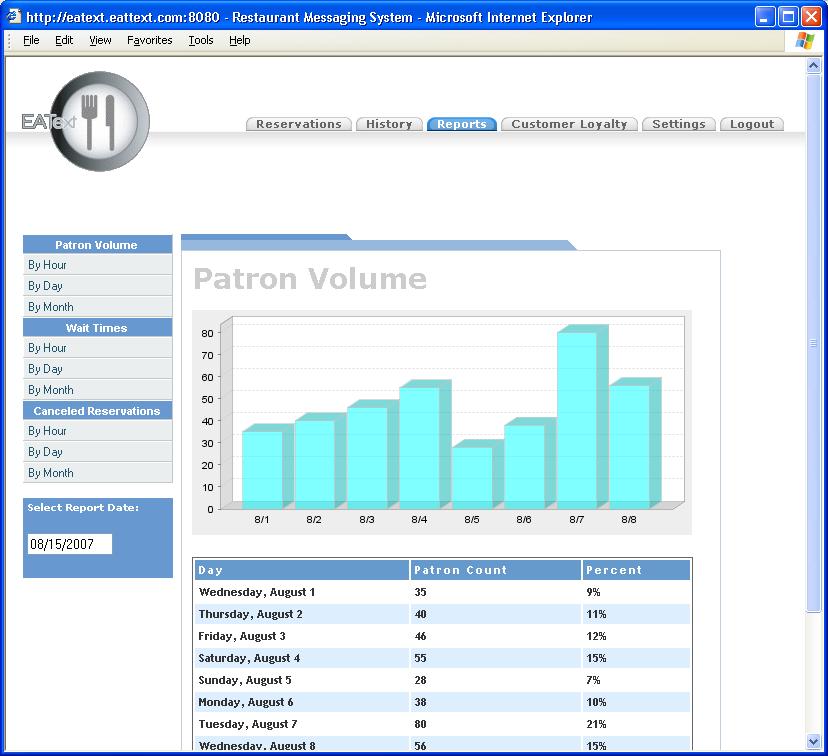Click the report date input field

click(70, 544)
